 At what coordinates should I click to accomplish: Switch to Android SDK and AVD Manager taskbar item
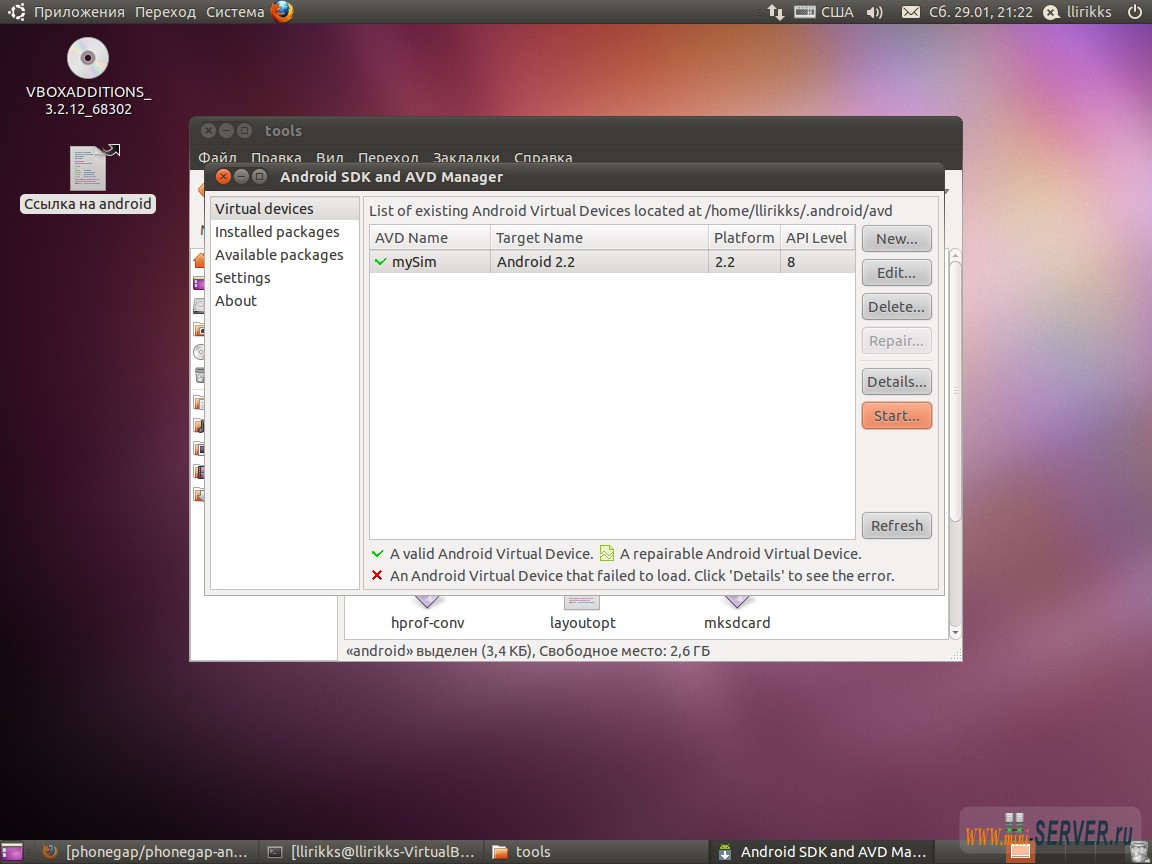coord(821,852)
